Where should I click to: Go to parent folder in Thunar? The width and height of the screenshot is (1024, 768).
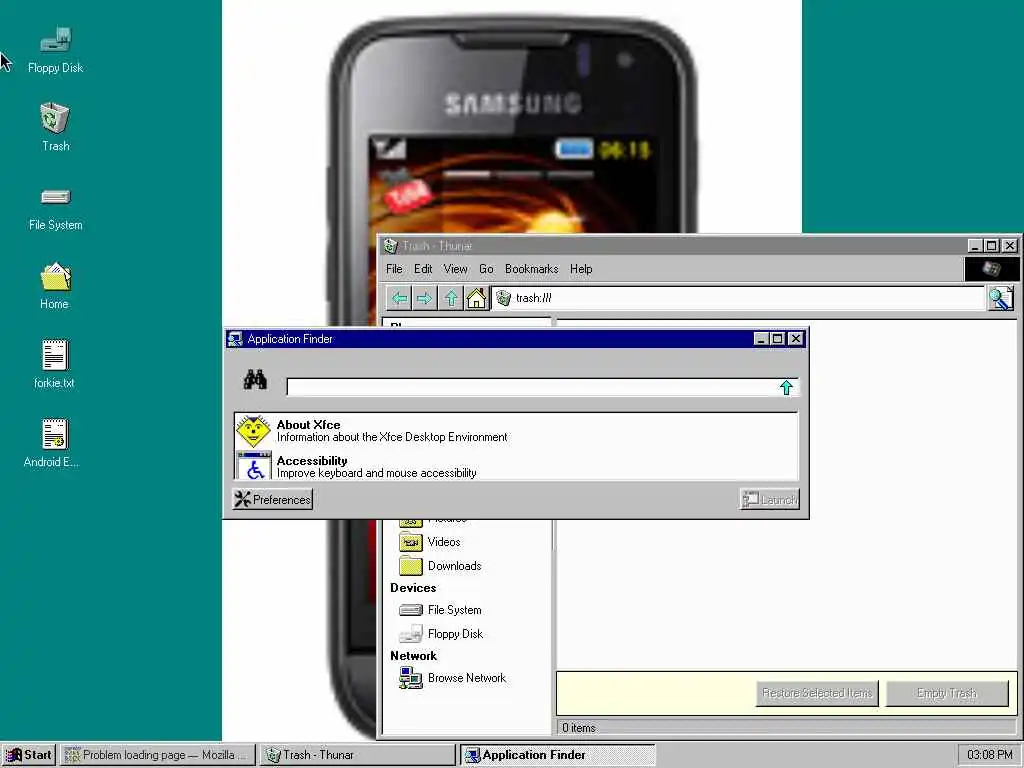451,298
